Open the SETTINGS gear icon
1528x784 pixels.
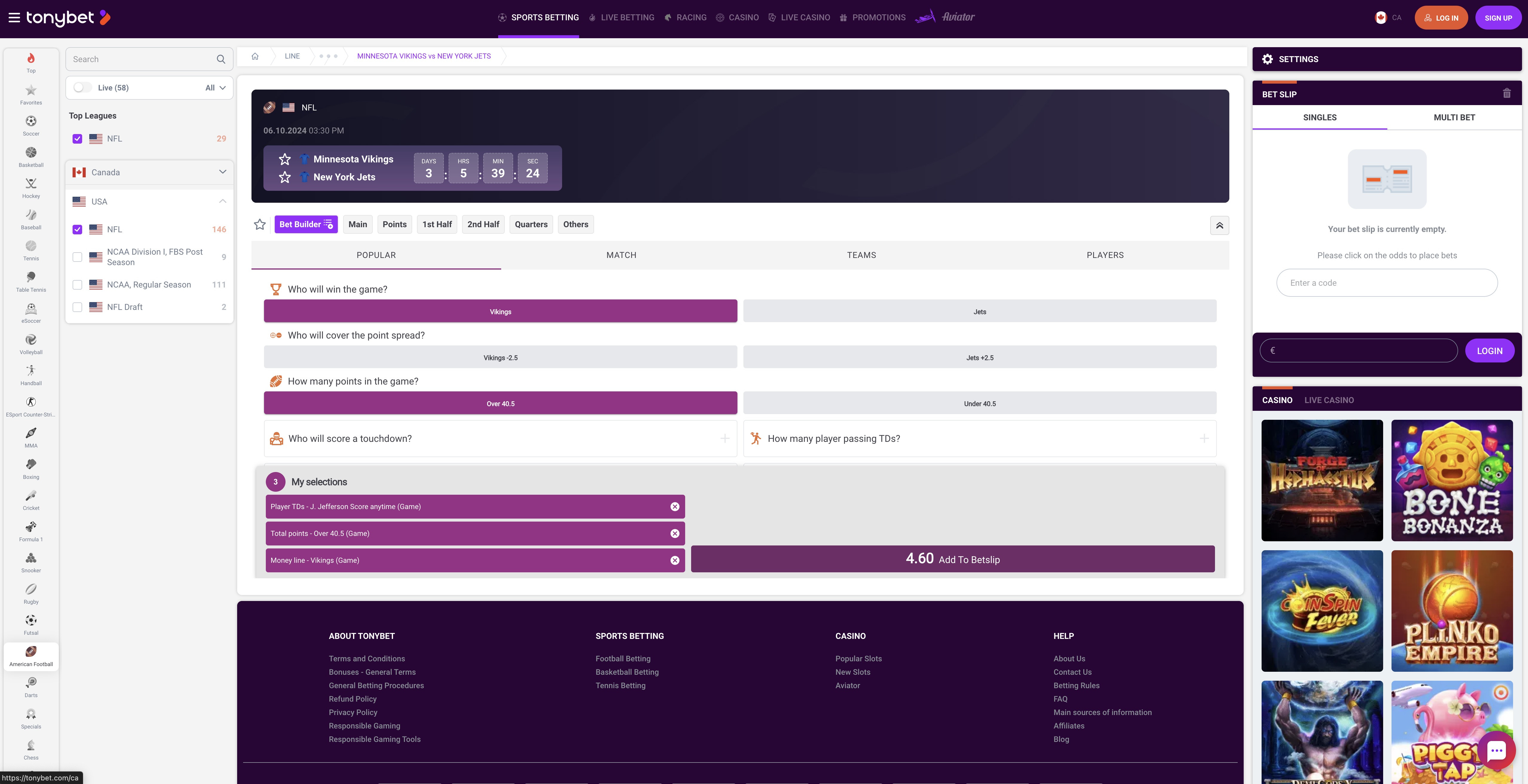click(1268, 59)
